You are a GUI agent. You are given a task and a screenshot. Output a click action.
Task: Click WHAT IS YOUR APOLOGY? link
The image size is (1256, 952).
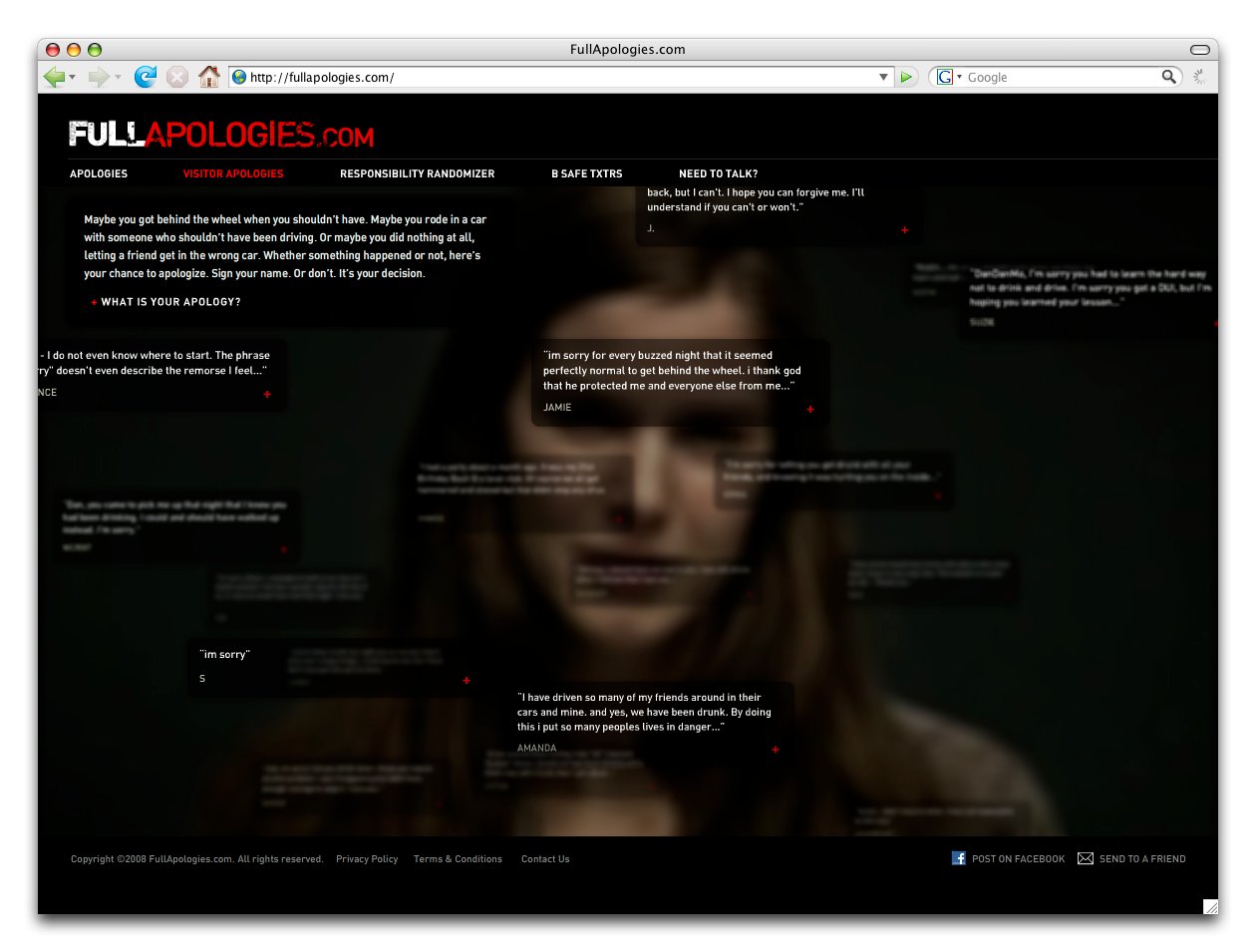pyautogui.click(x=170, y=302)
